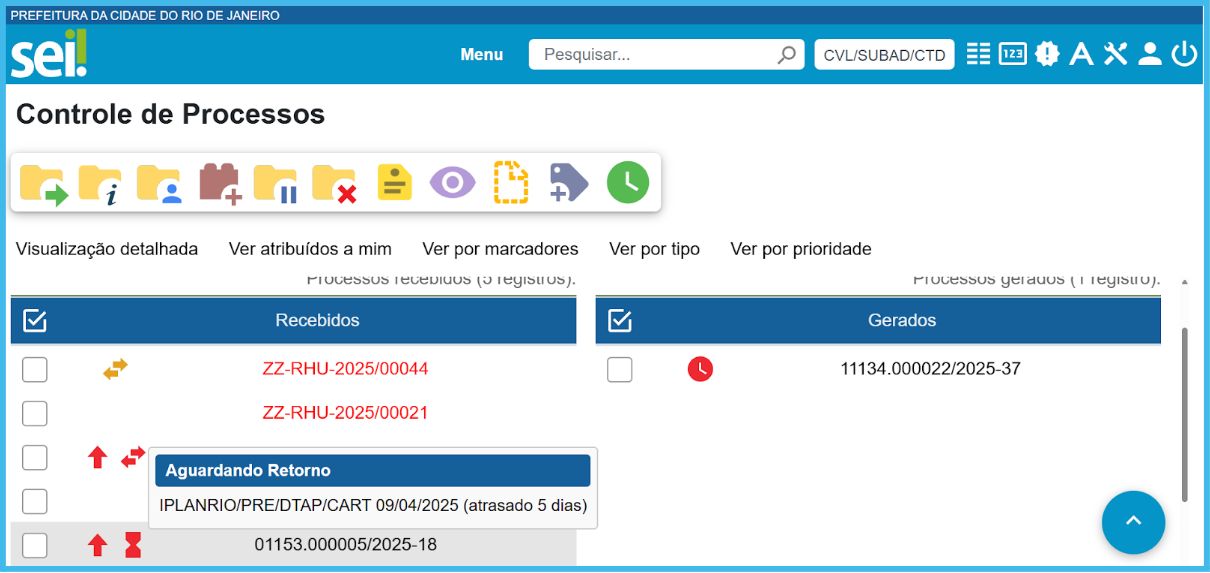
Task: Click the wrench tools icon in header
Action: [1115, 54]
